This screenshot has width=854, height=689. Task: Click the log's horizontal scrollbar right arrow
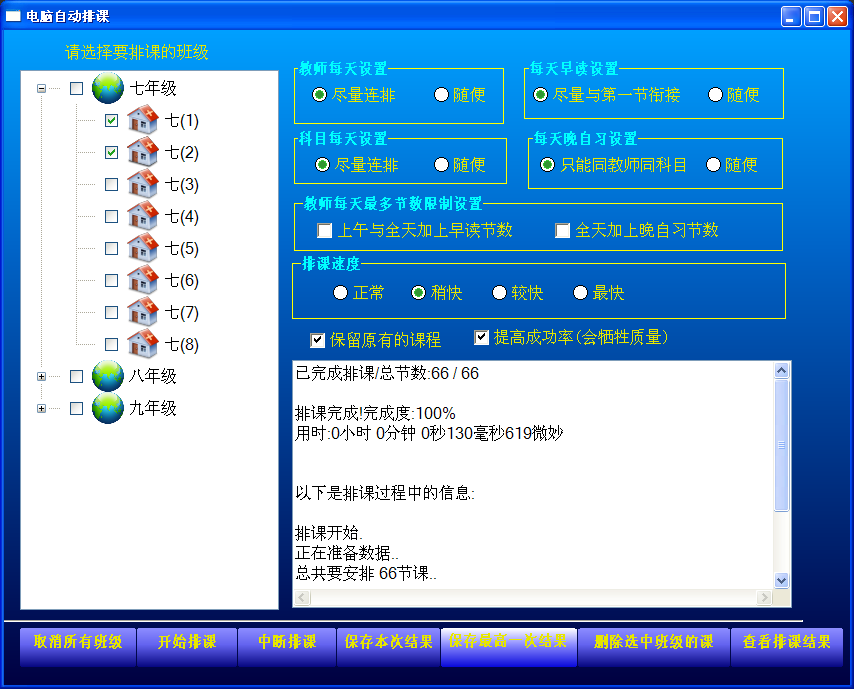(x=764, y=597)
